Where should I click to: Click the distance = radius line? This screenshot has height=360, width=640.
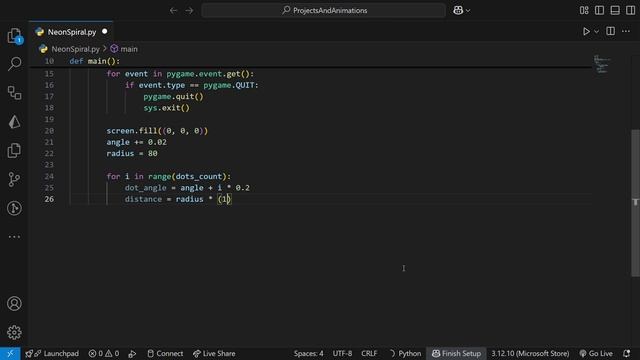[178, 199]
